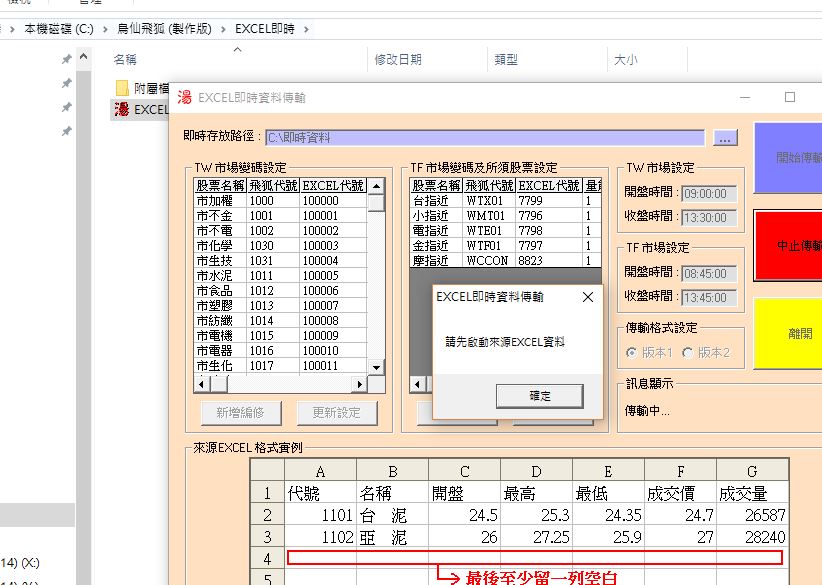Click TF table header 飛狐代號
This screenshot has height=585, width=822.
pos(490,186)
